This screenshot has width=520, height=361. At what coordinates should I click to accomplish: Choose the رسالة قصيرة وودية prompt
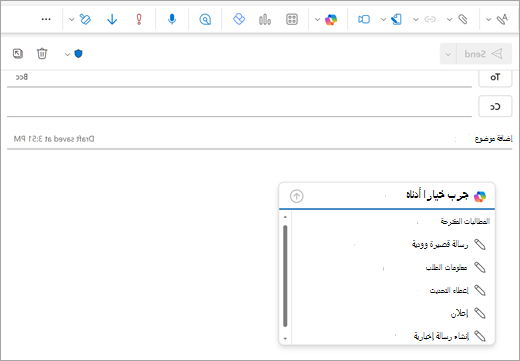coord(440,244)
